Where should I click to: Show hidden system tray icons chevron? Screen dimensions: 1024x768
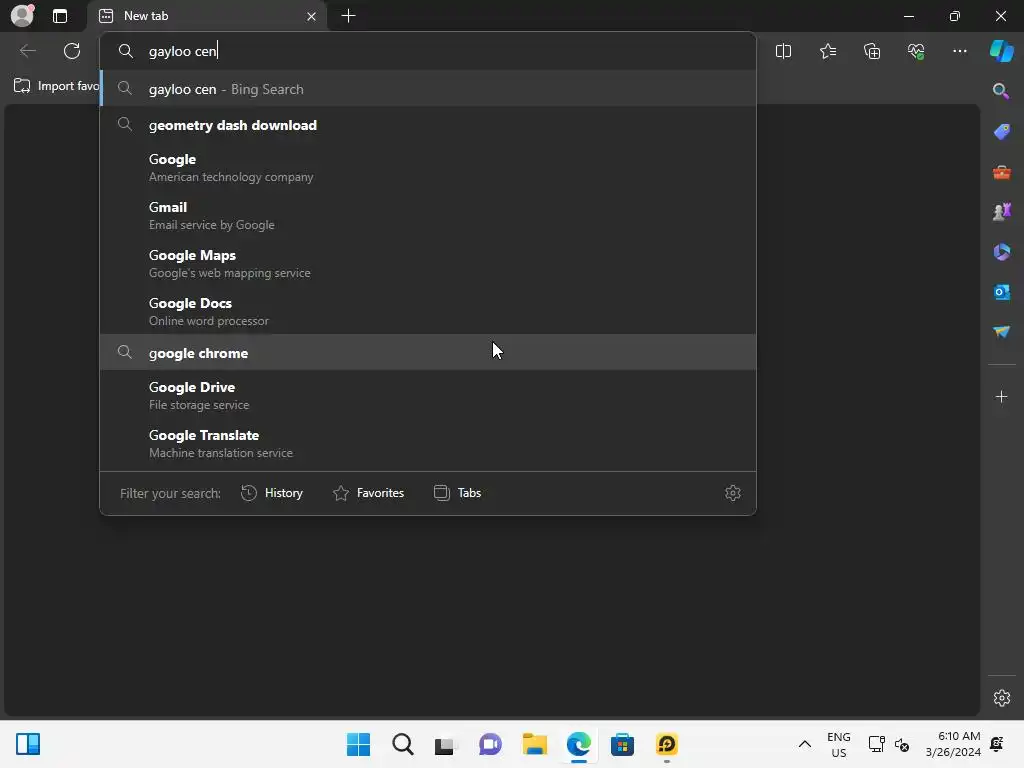[805, 744]
